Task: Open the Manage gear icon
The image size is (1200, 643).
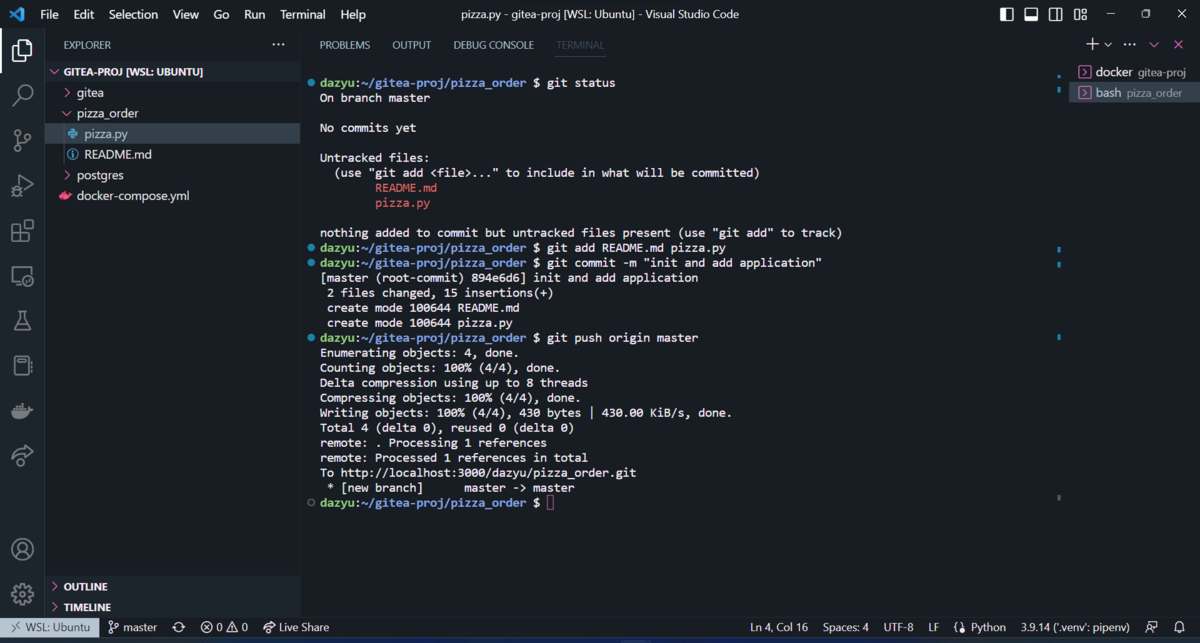Action: (22, 594)
